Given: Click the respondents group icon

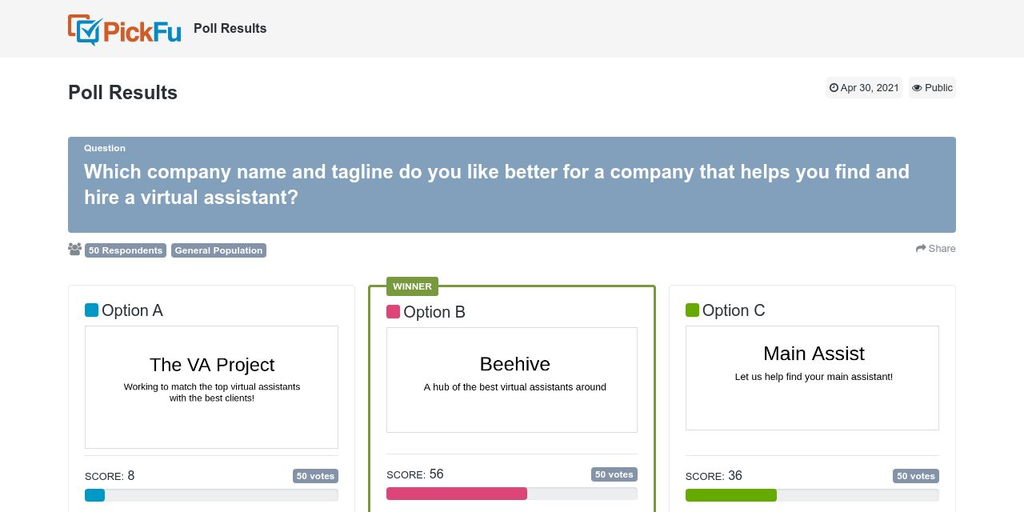Looking at the screenshot, I should coord(74,249).
